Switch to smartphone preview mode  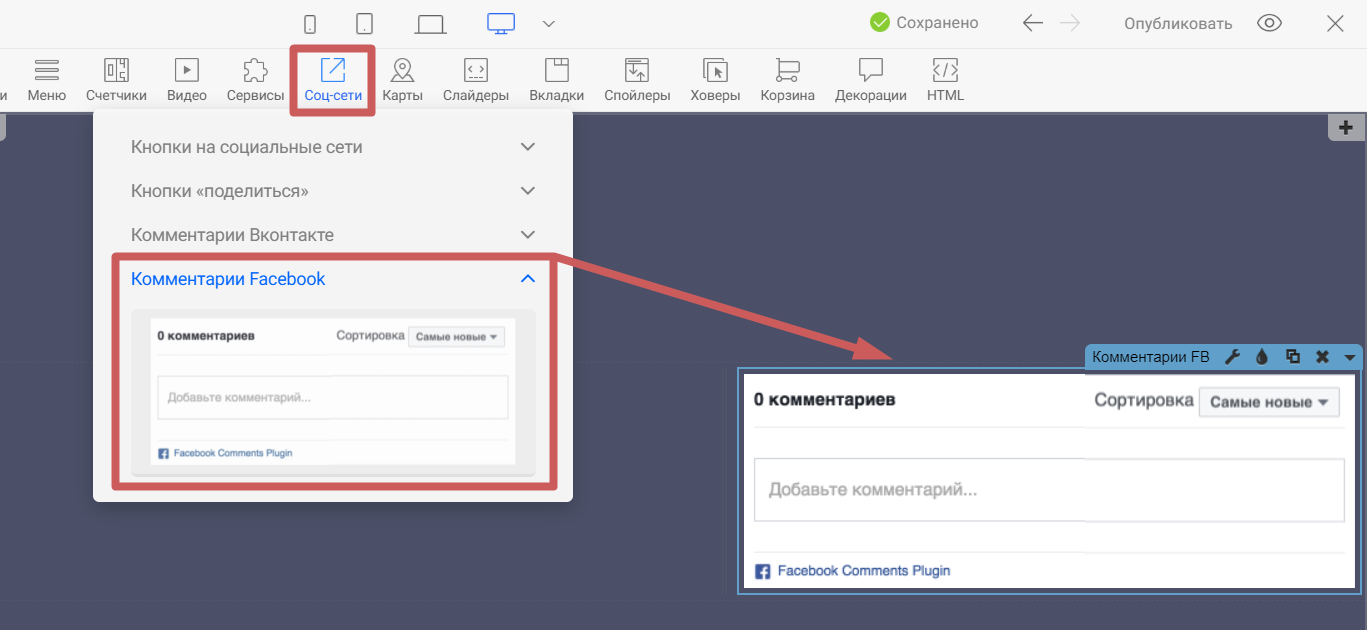click(311, 24)
